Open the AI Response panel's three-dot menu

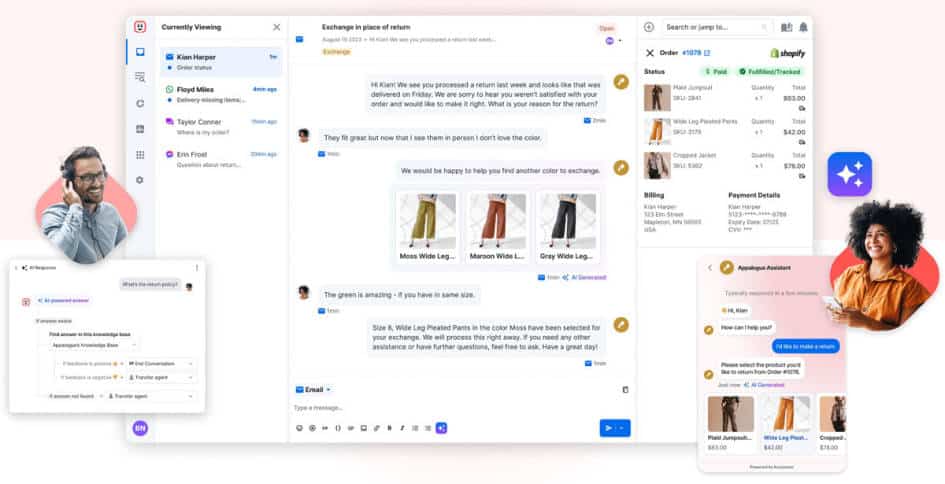pyautogui.click(x=196, y=268)
